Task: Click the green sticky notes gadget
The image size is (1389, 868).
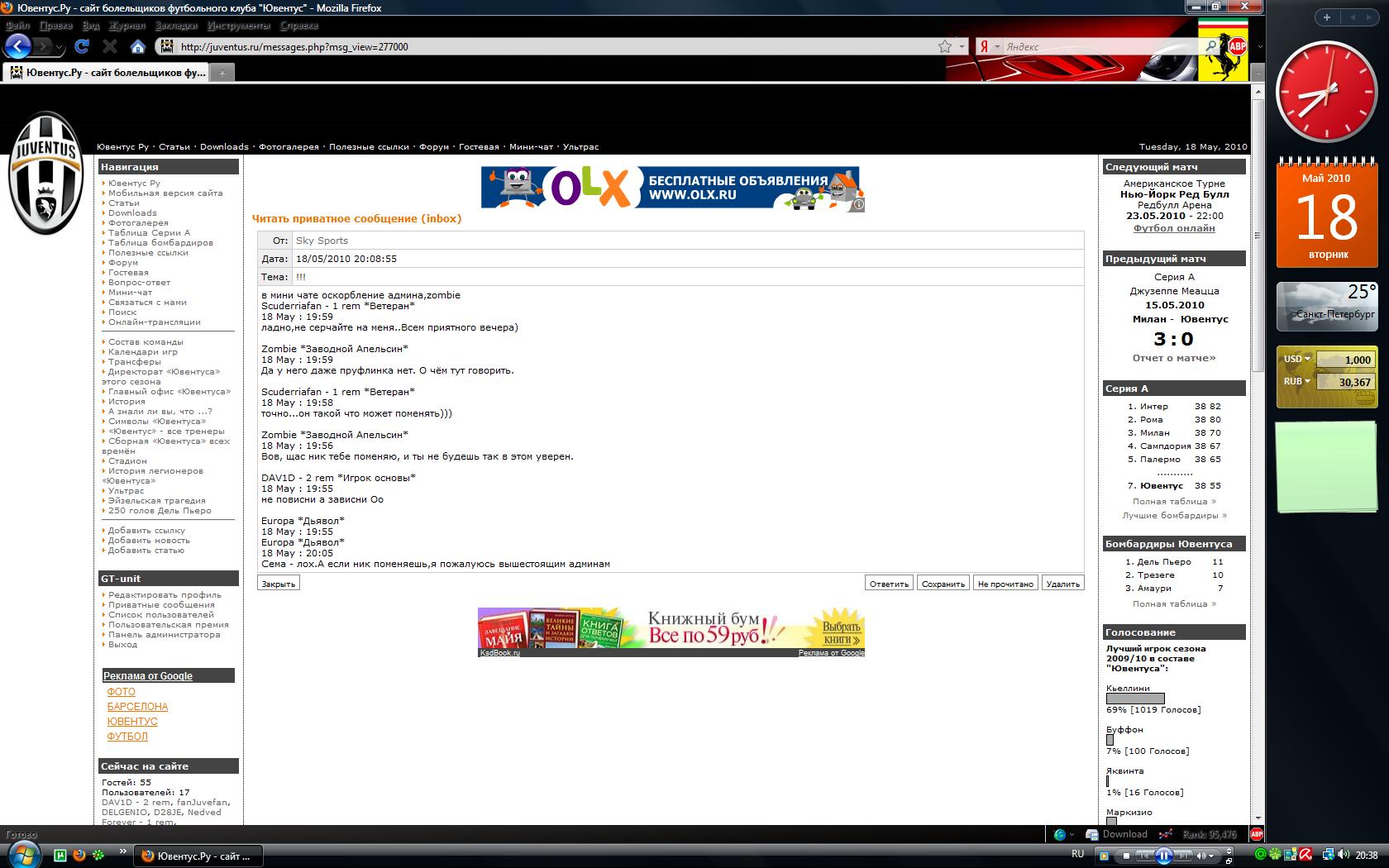Action: (x=1326, y=467)
